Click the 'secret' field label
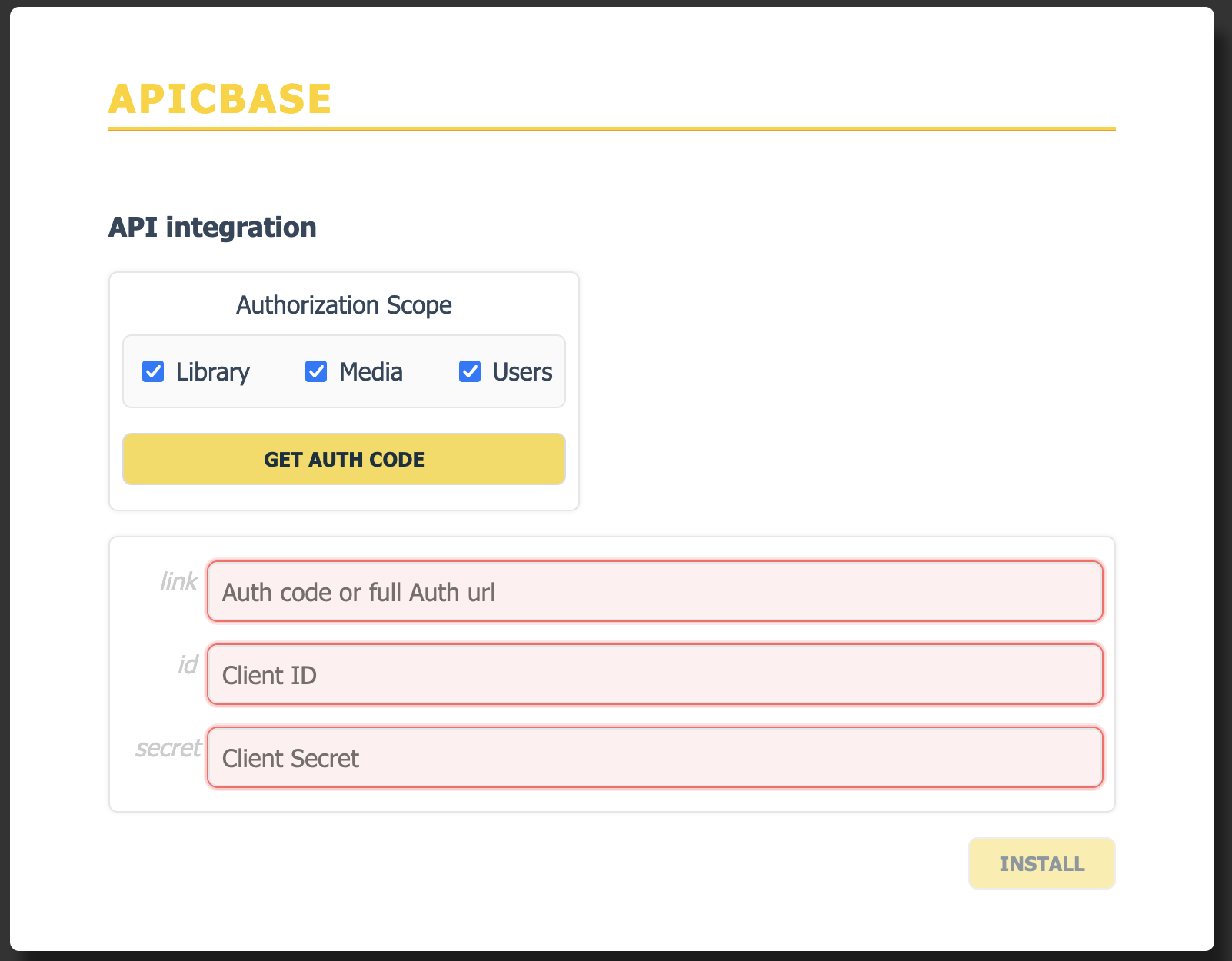This screenshot has width=1232, height=961. pyautogui.click(x=168, y=748)
